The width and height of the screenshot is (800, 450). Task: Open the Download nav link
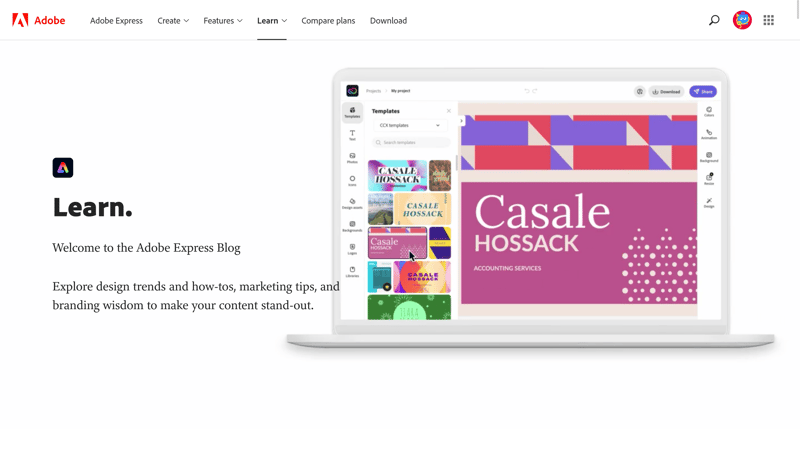(388, 20)
